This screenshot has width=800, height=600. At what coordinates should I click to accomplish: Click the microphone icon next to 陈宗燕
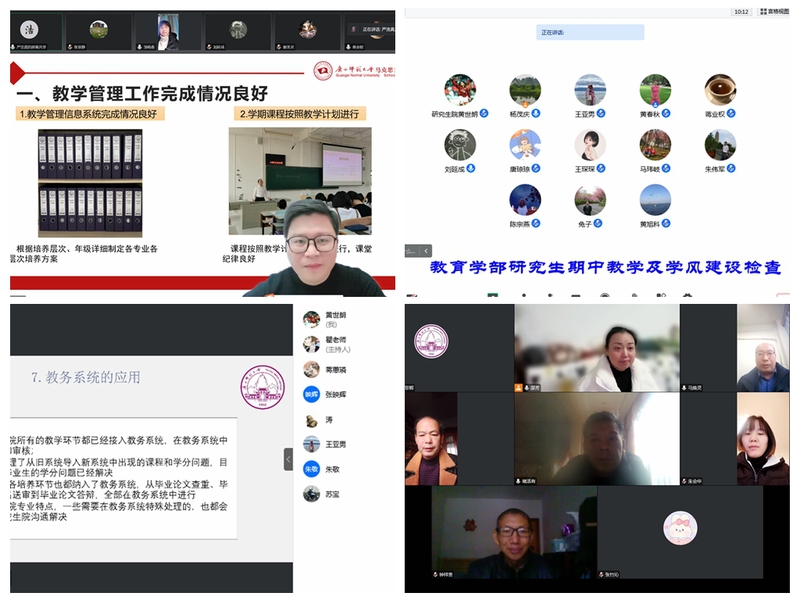pos(536,223)
